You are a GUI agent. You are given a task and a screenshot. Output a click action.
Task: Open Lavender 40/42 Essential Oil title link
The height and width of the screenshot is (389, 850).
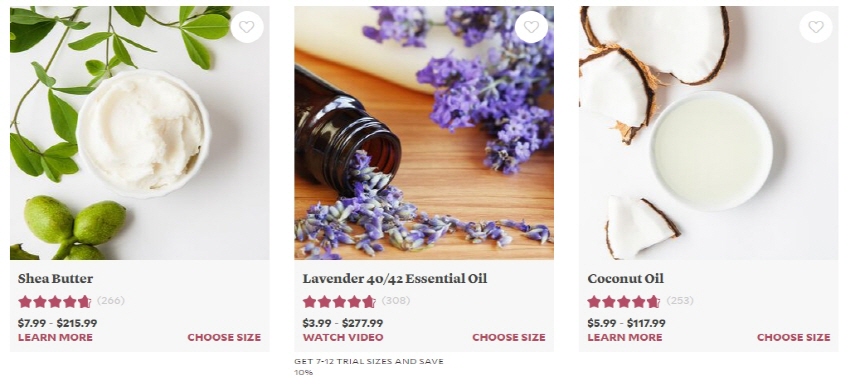pos(395,278)
